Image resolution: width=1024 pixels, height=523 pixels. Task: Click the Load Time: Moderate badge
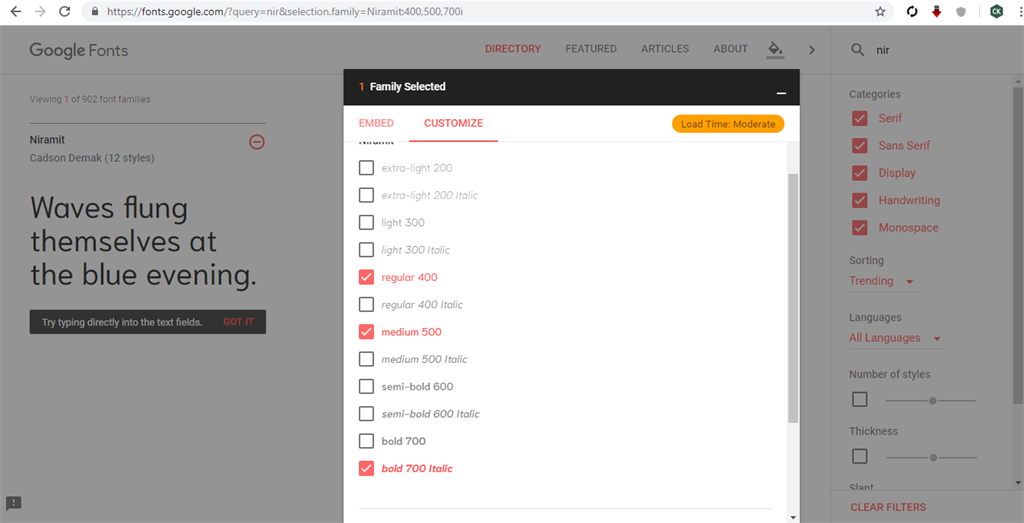coord(728,124)
